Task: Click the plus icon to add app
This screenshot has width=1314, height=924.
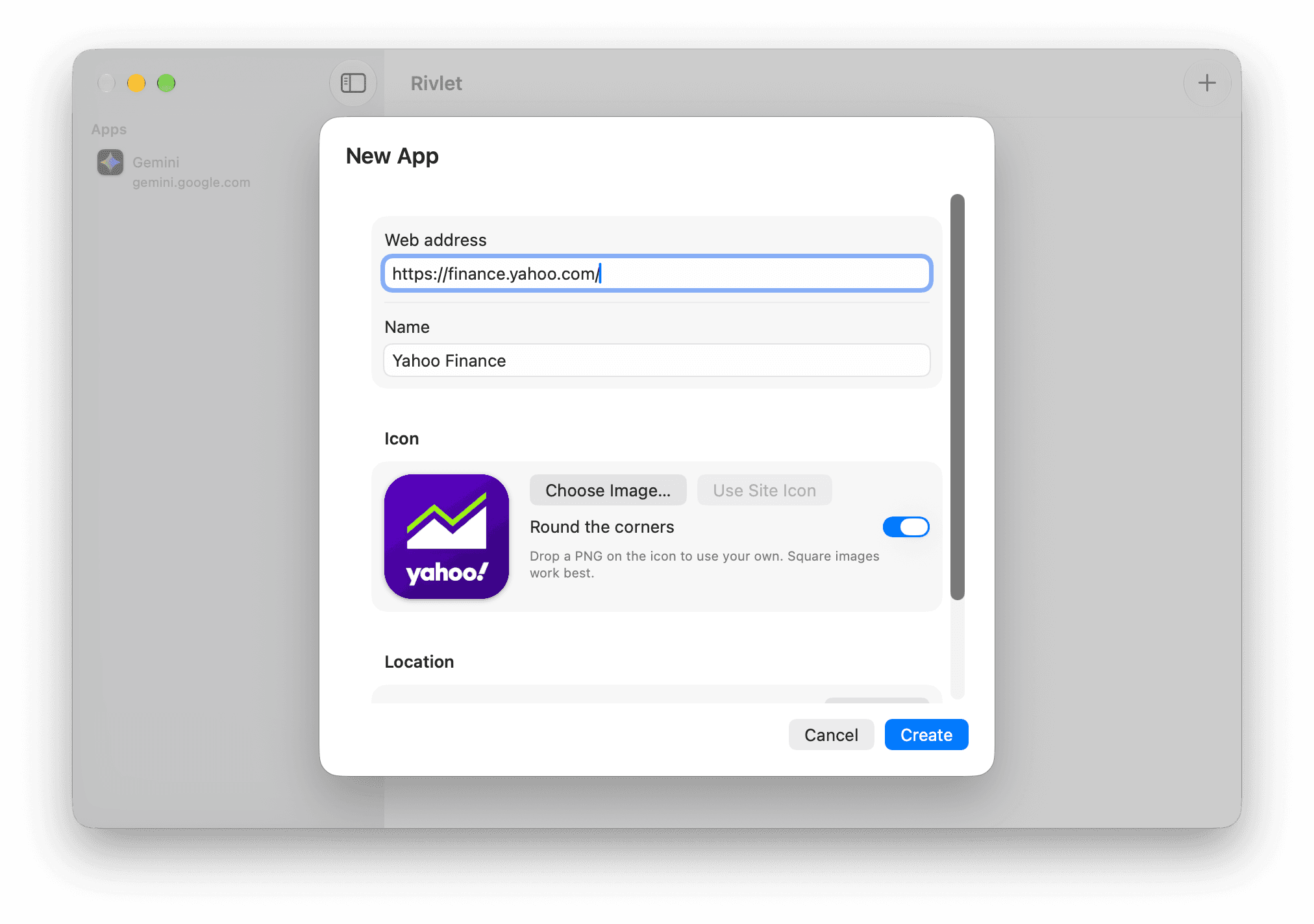Action: 1207,83
